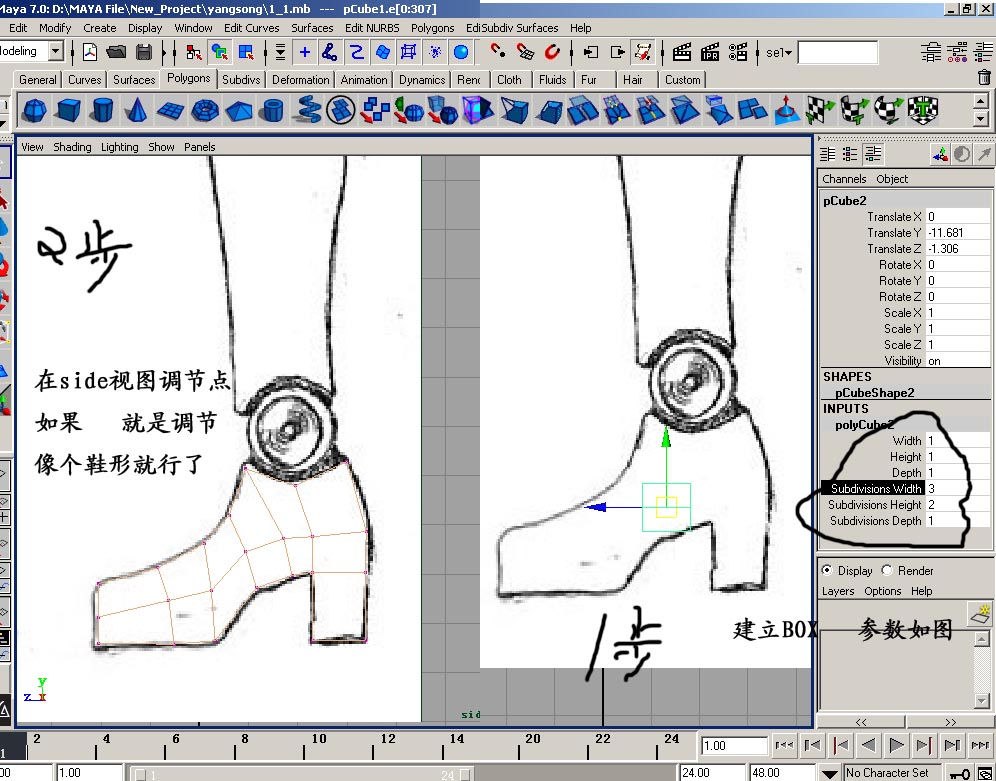Open the layer editor Options menu

[882, 591]
